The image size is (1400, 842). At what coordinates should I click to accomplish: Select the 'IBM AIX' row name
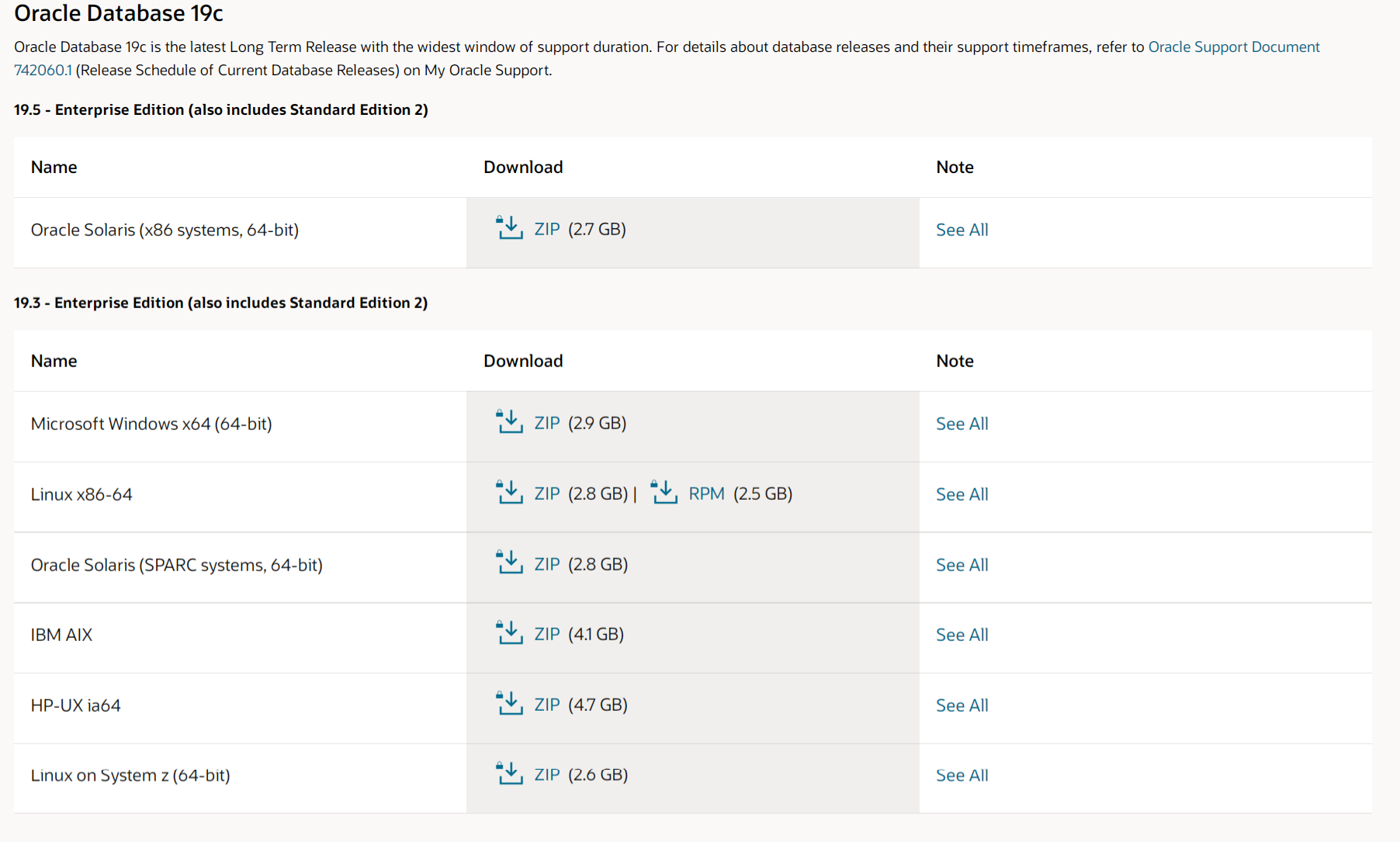pos(61,635)
